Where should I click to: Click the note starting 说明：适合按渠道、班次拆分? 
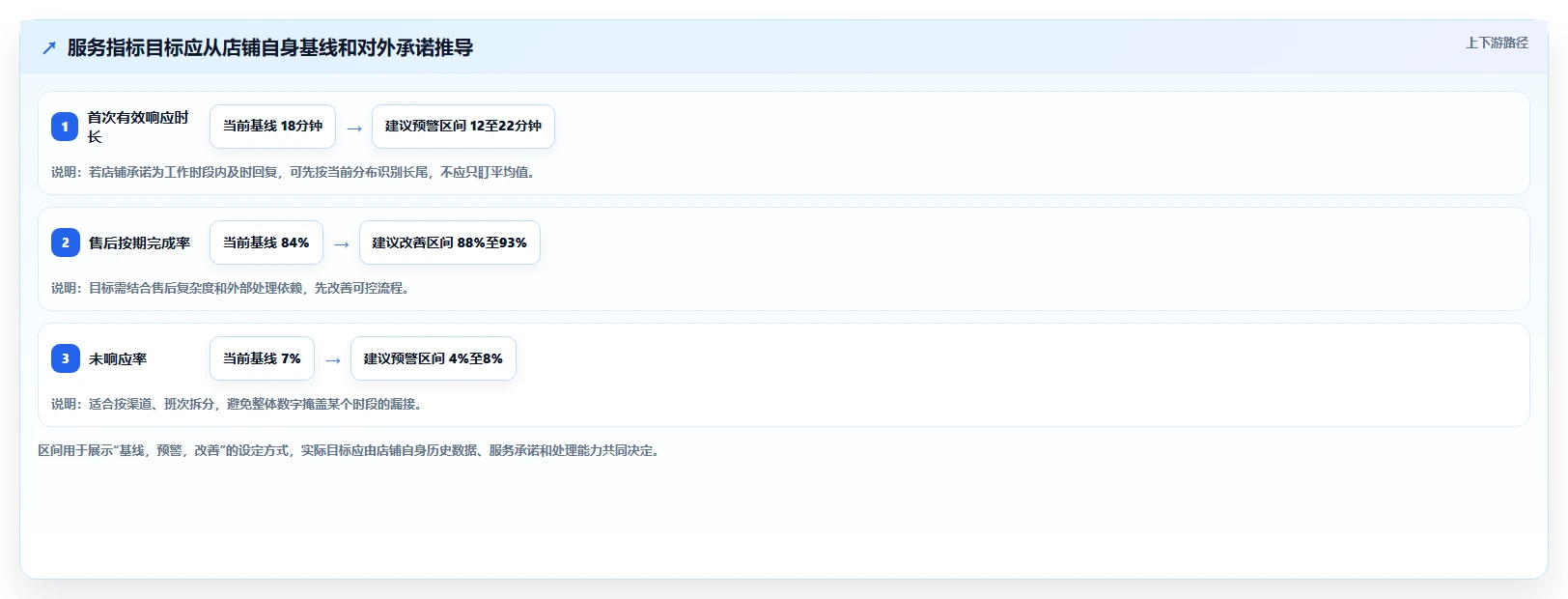(238, 404)
